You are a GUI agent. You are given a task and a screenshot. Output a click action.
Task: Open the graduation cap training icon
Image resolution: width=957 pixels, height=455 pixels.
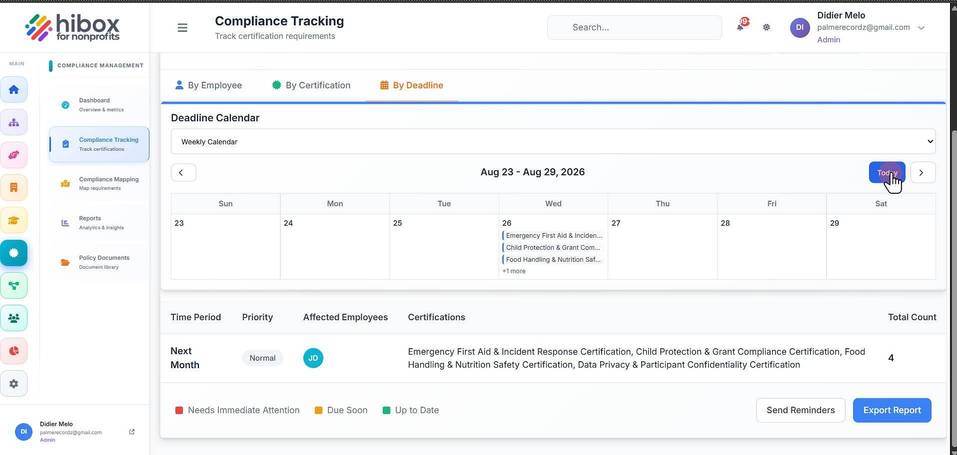[13, 220]
